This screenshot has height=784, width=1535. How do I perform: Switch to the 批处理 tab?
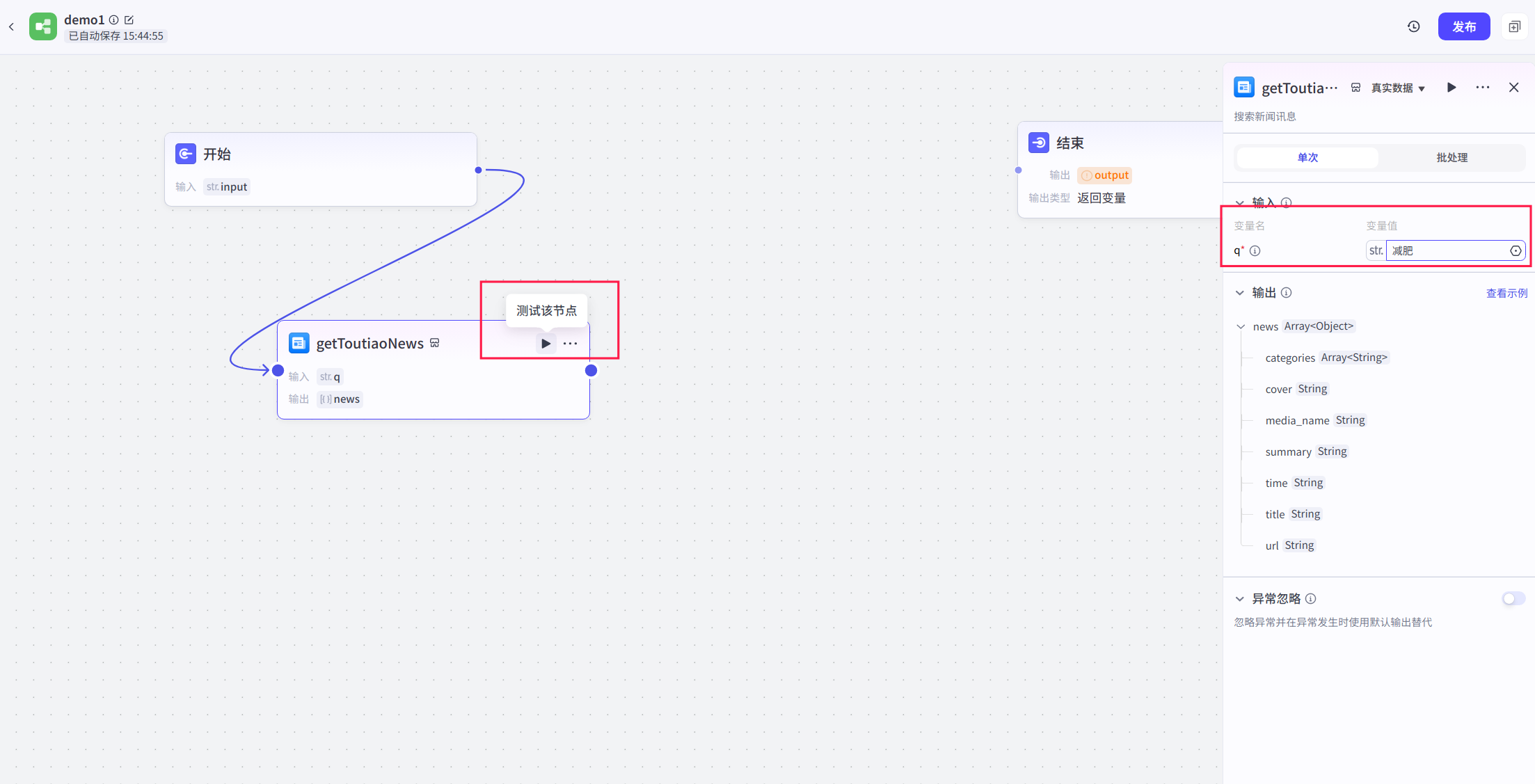(x=1452, y=158)
